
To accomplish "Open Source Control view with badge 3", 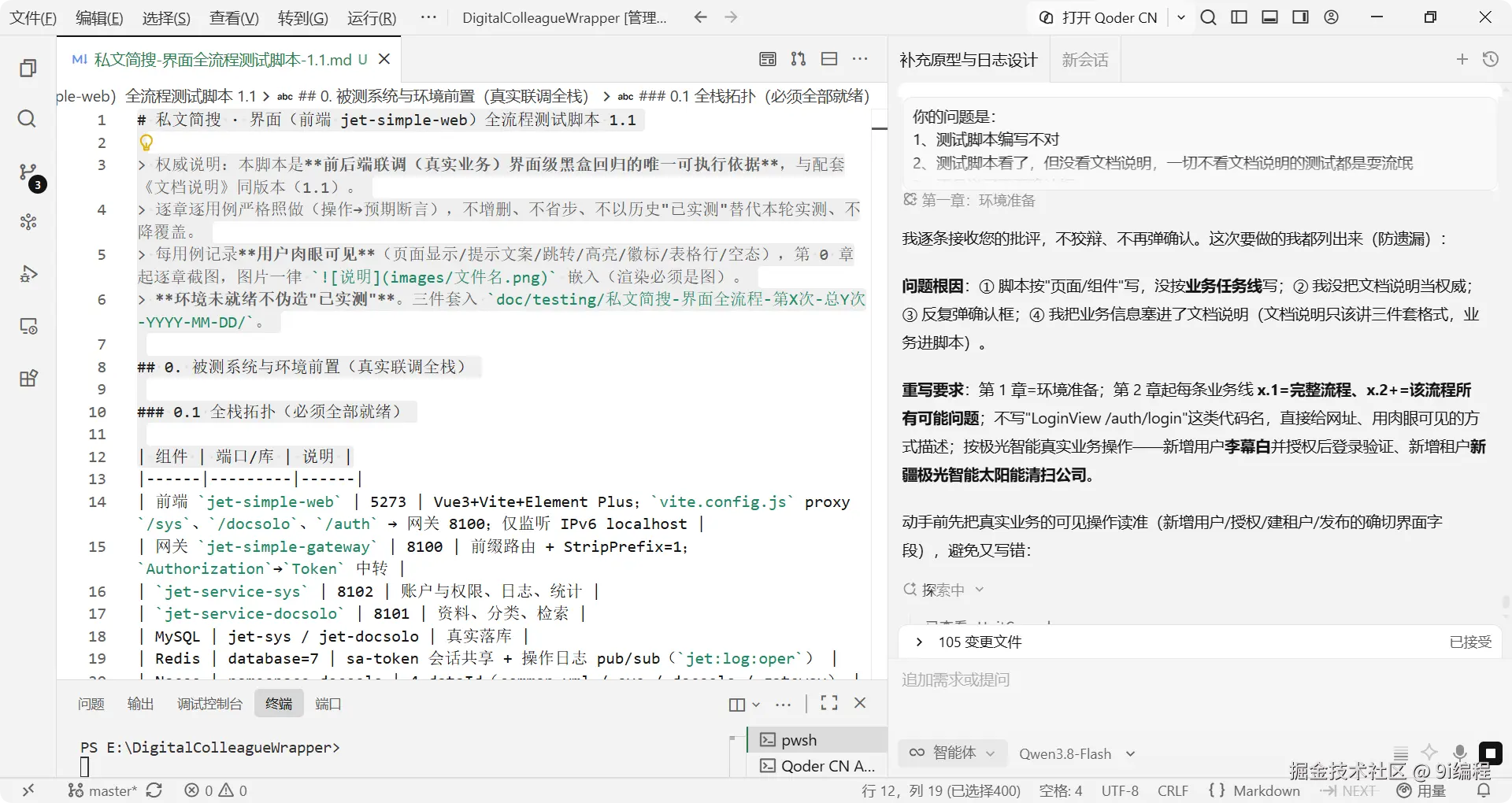I will point(28,173).
